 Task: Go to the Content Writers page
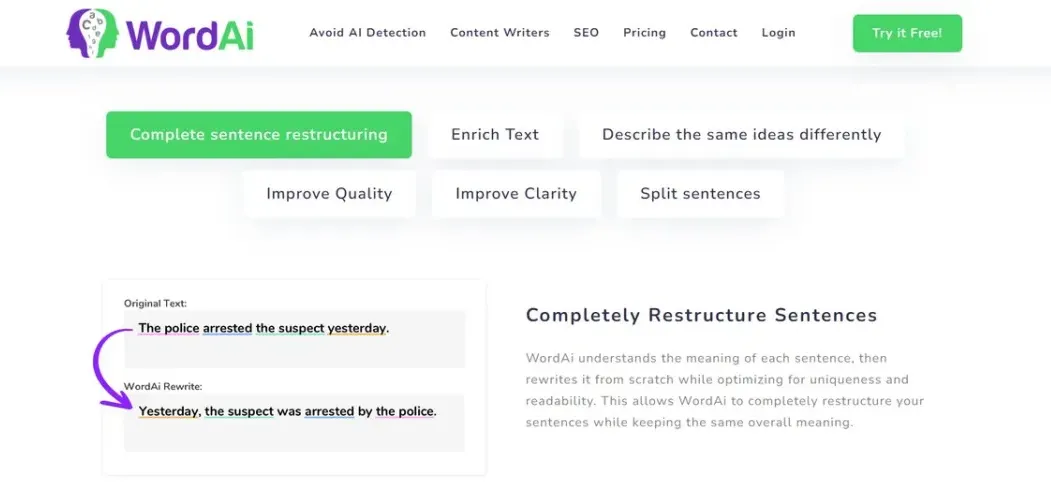tap(499, 33)
